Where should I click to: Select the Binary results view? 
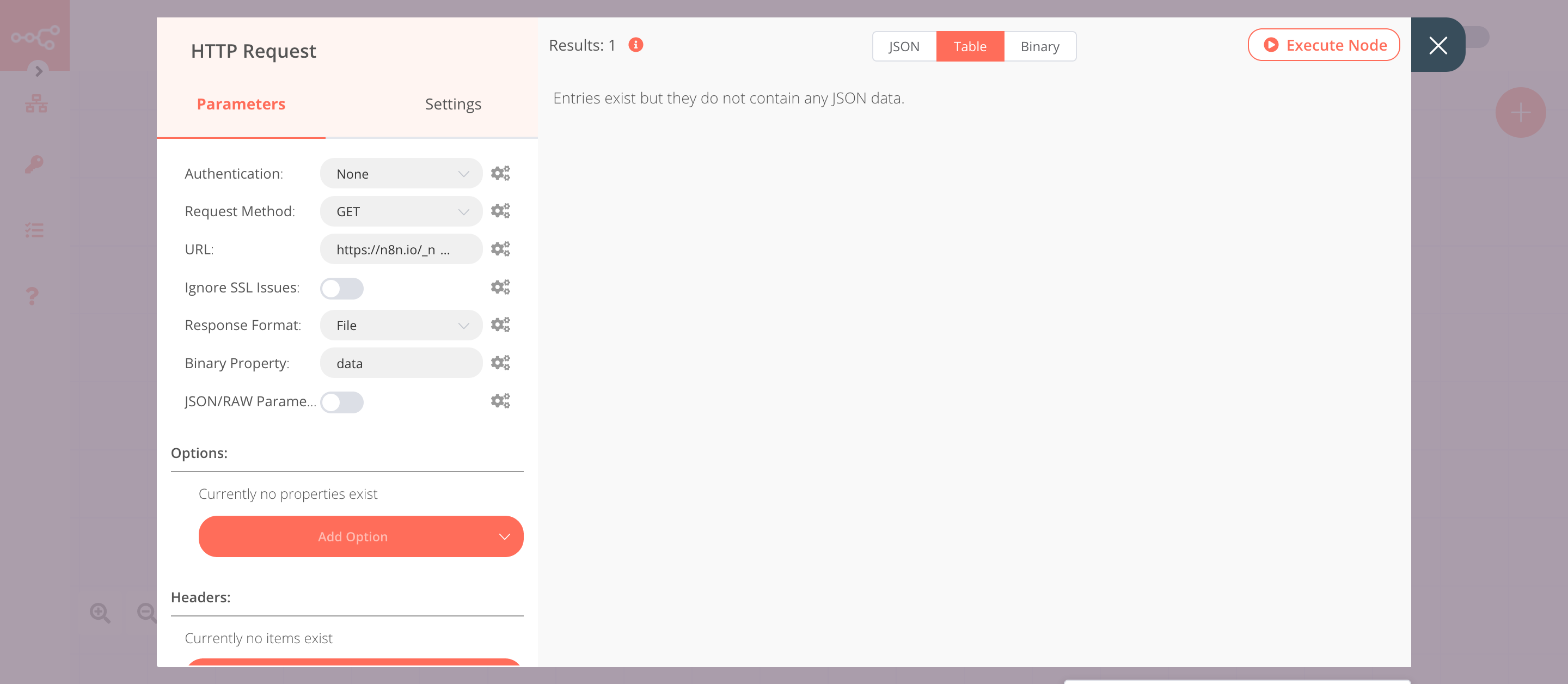(1040, 46)
